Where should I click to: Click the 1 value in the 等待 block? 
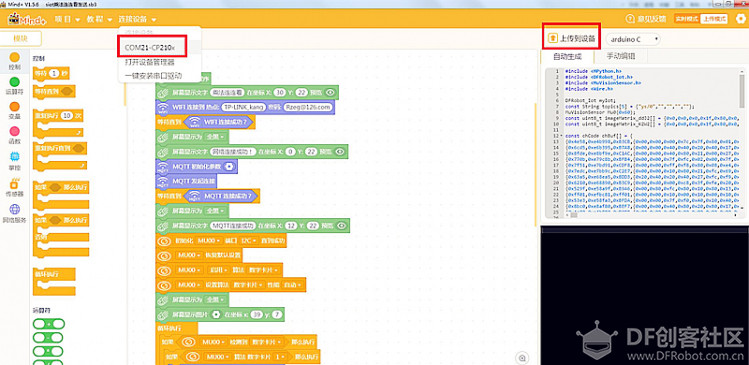tap(55, 74)
